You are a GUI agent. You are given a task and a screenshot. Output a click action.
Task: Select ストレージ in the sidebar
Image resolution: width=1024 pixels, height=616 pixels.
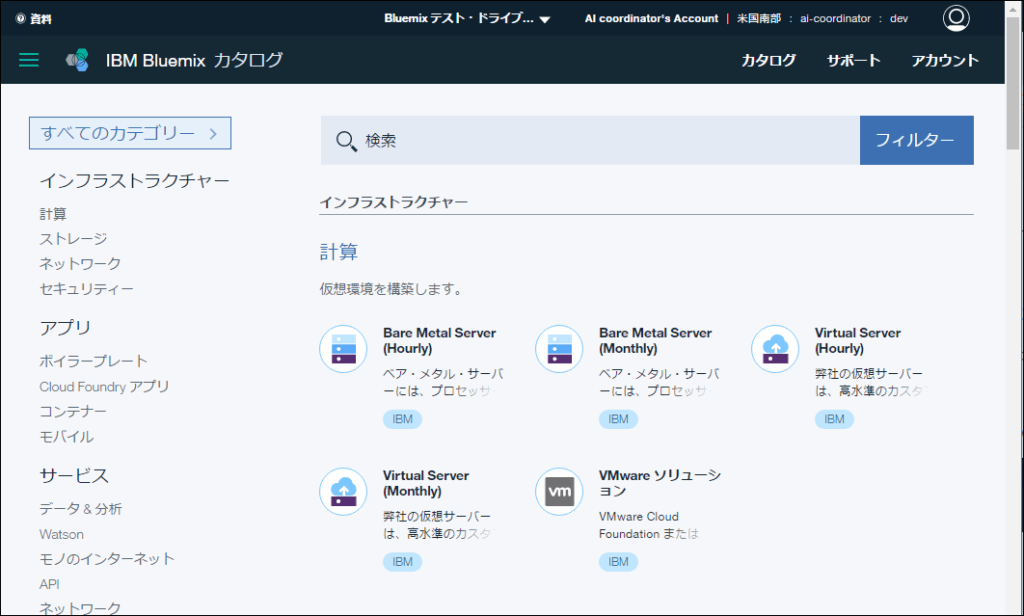coord(73,239)
